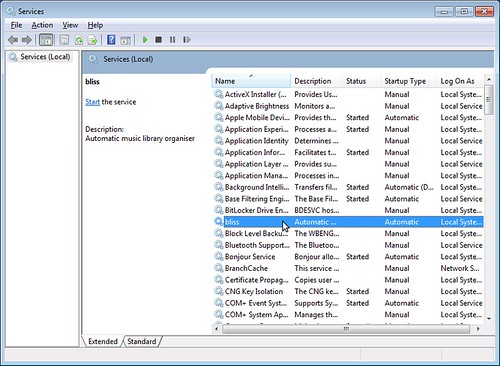Click the horizontal scrollbar left arrow
500x366 pixels.
[x=217, y=329]
